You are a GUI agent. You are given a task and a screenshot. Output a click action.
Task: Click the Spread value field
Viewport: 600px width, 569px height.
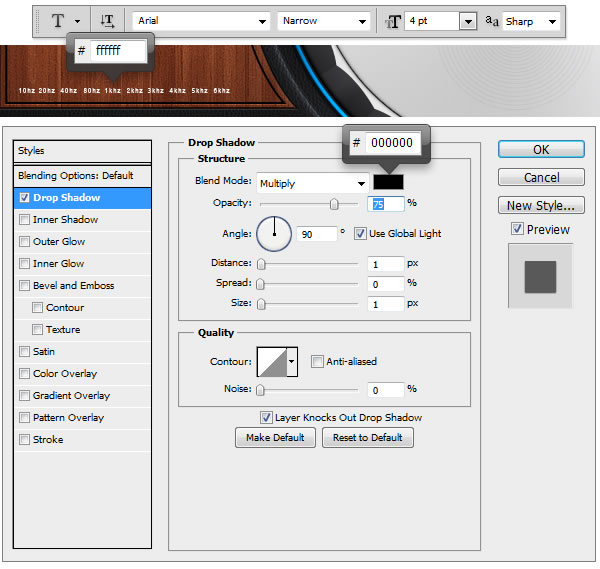(x=385, y=284)
